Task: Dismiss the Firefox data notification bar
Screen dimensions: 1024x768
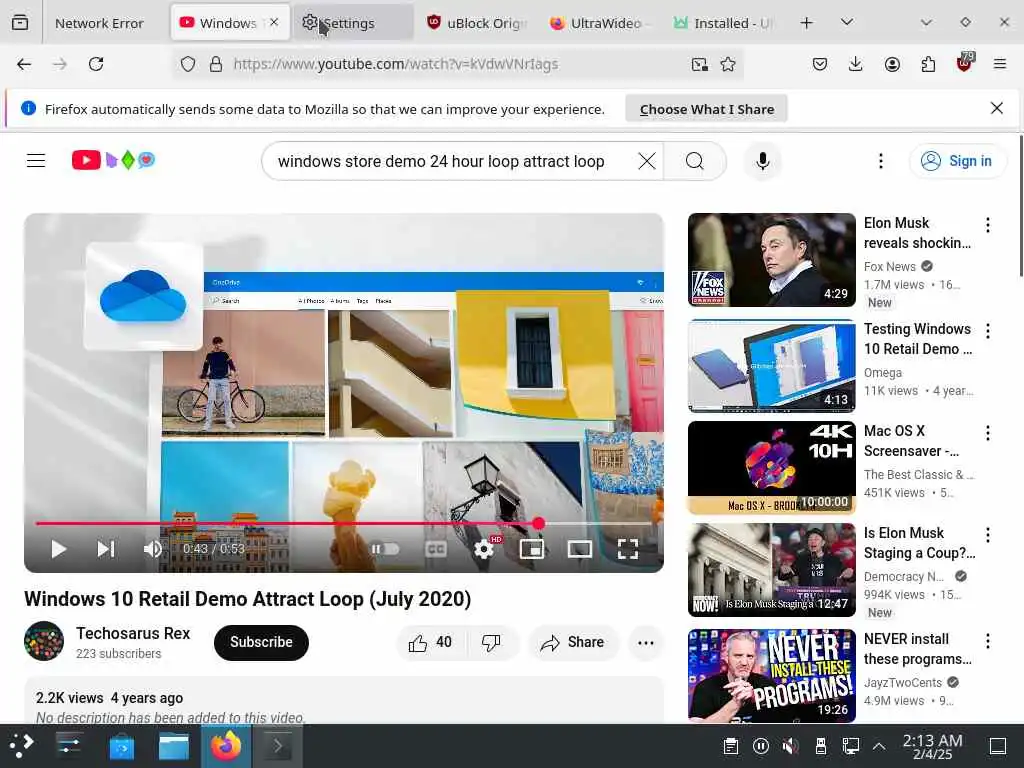Action: tap(997, 108)
